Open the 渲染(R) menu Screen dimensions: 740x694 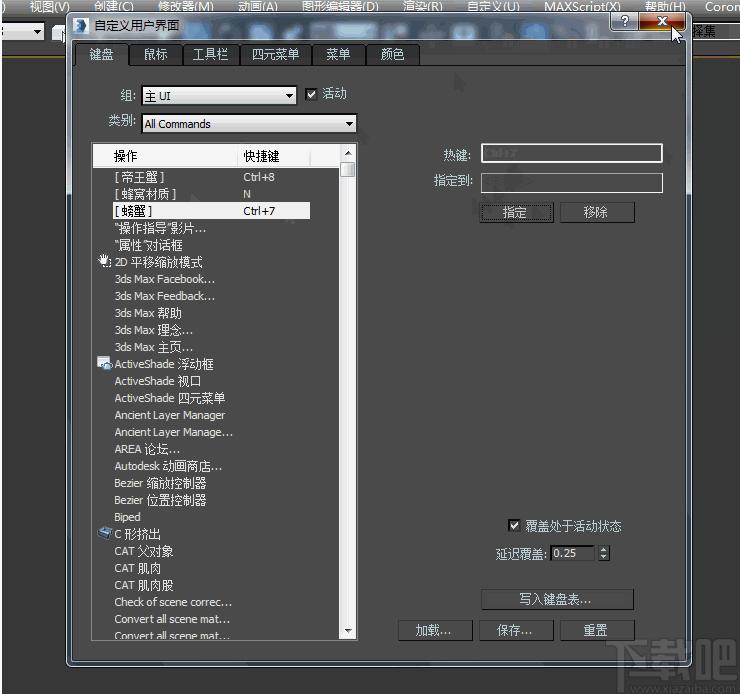tap(423, 6)
